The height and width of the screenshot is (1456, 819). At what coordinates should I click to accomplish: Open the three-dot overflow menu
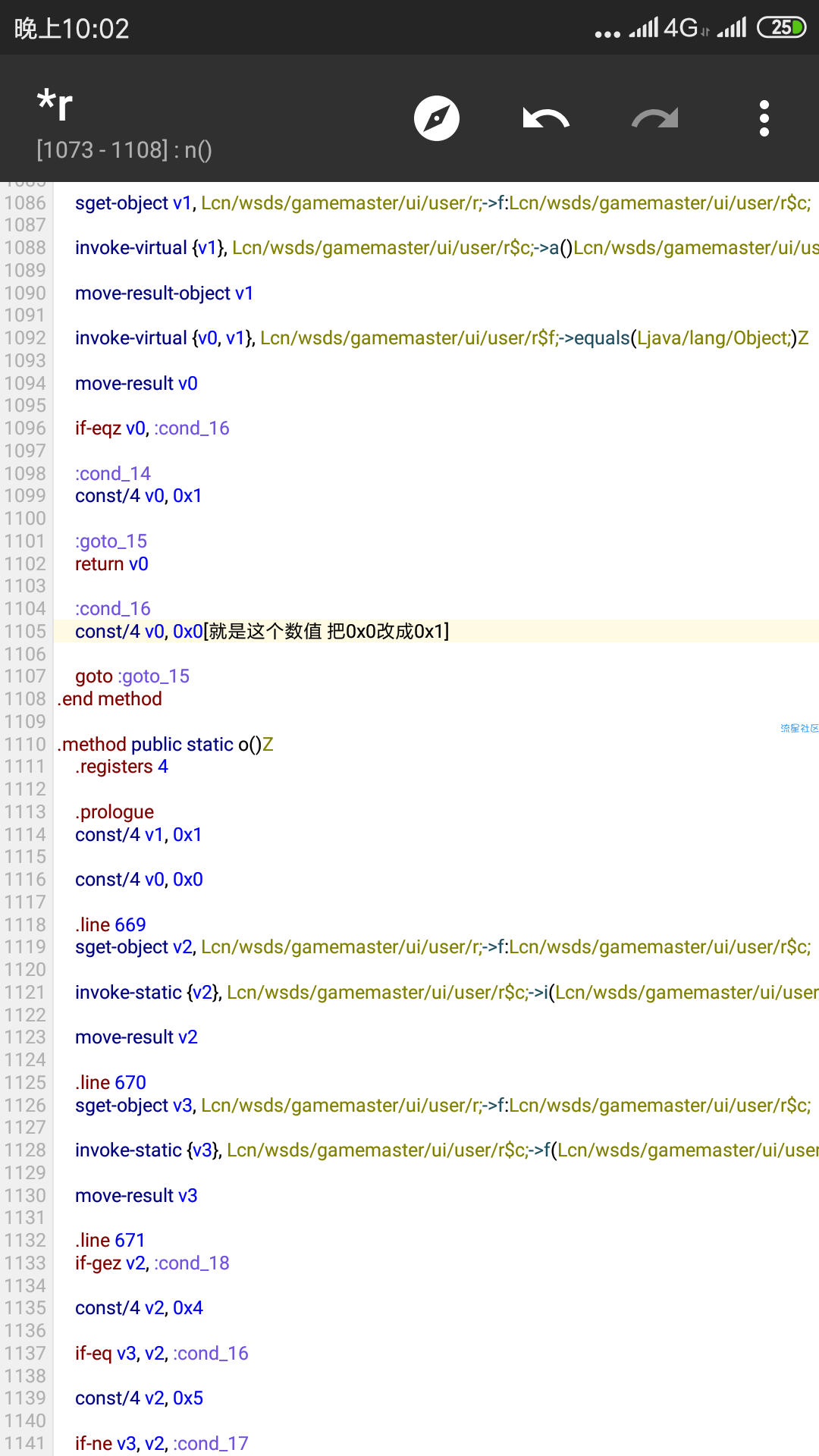[x=764, y=118]
